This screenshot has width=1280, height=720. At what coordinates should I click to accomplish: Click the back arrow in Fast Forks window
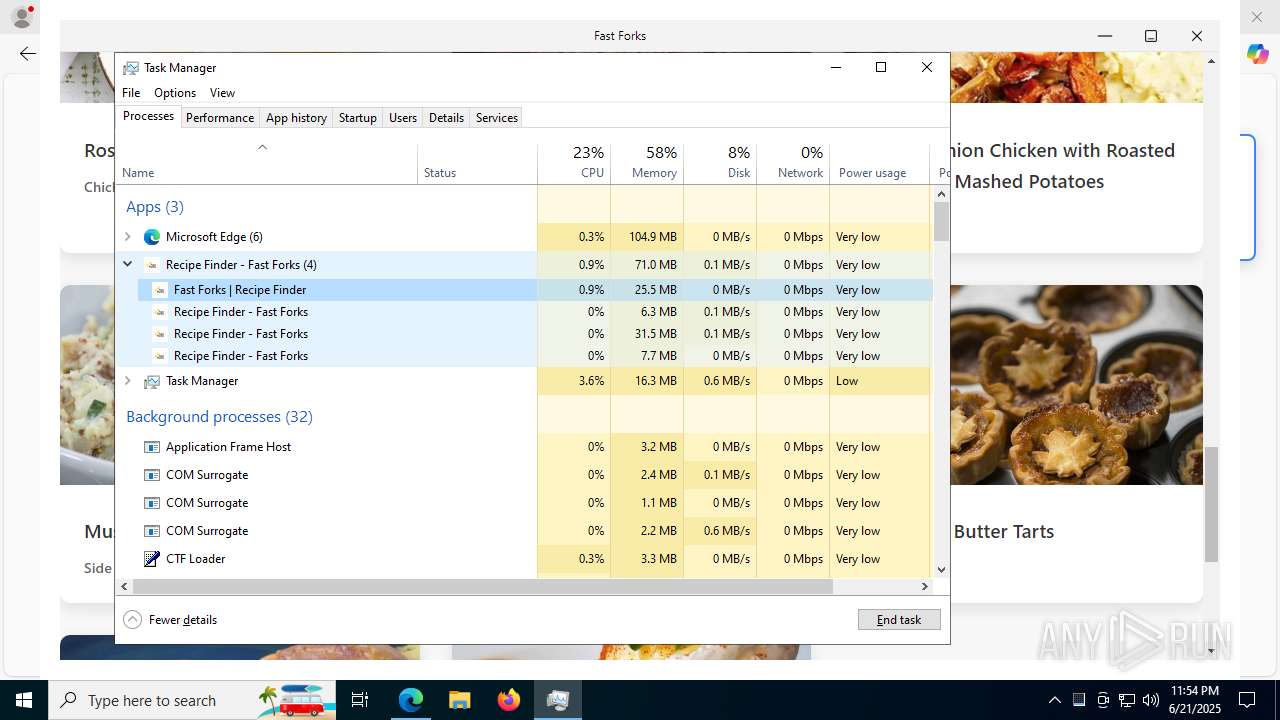[x=28, y=54]
